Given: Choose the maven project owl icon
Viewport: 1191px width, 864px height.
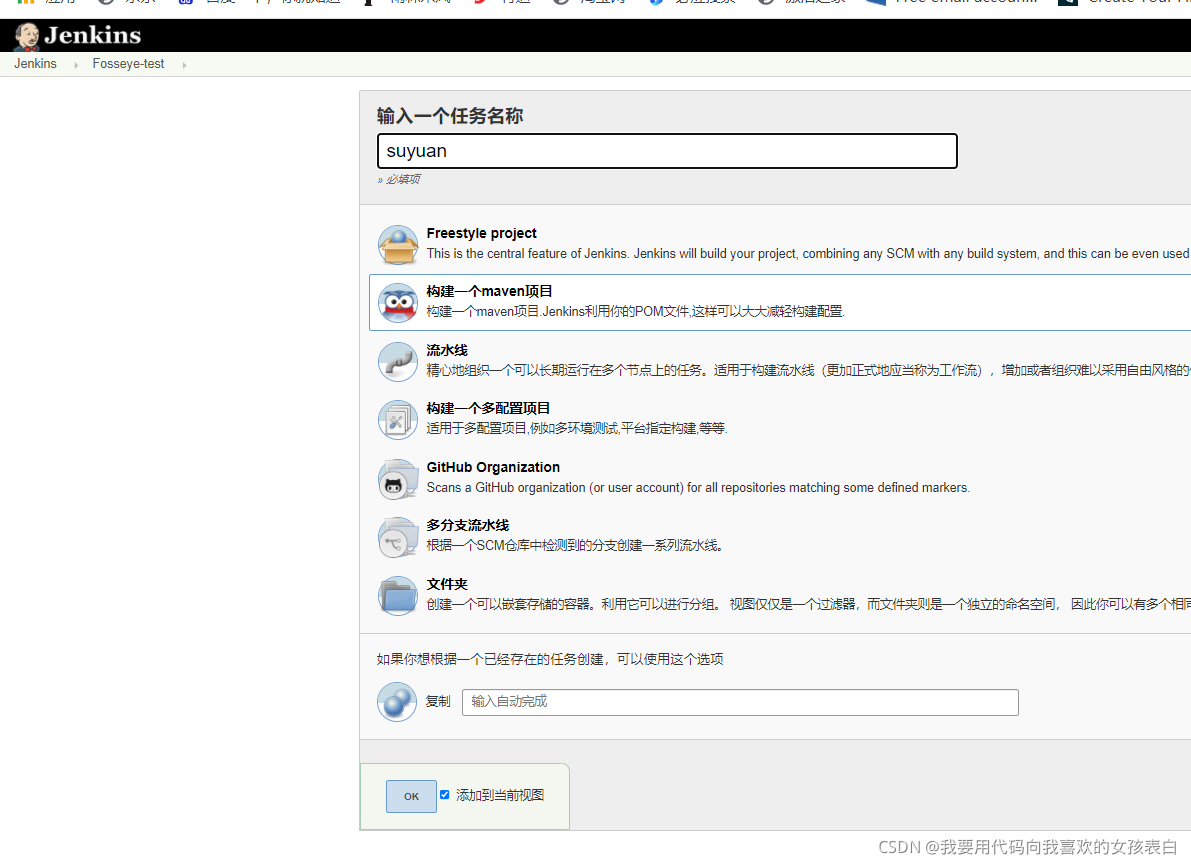Looking at the screenshot, I should click(398, 302).
